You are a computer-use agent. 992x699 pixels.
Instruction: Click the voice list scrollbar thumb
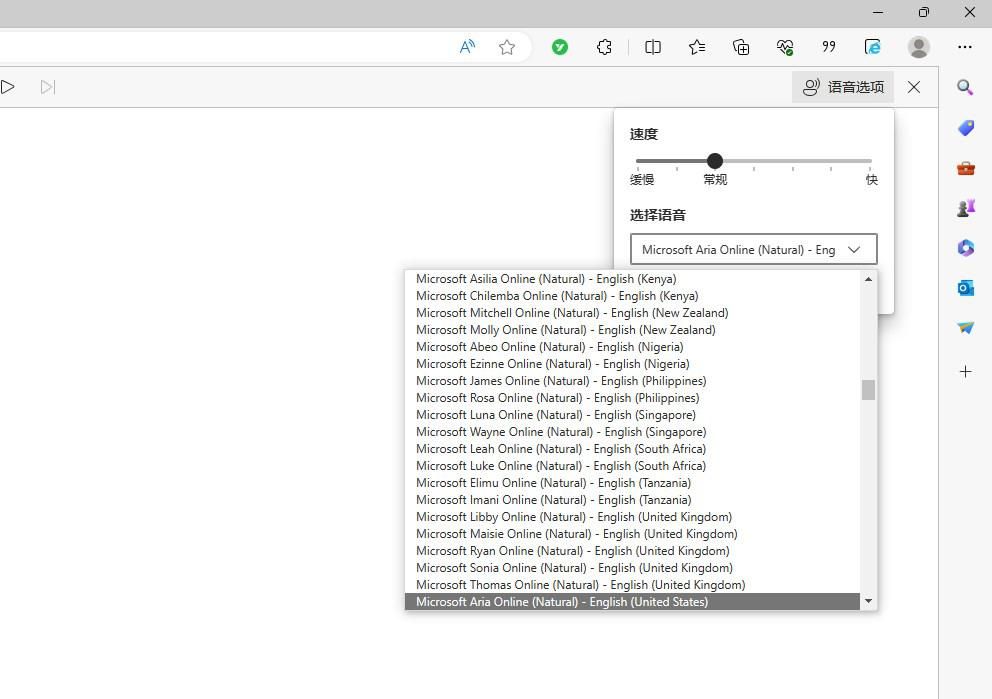pyautogui.click(x=869, y=390)
